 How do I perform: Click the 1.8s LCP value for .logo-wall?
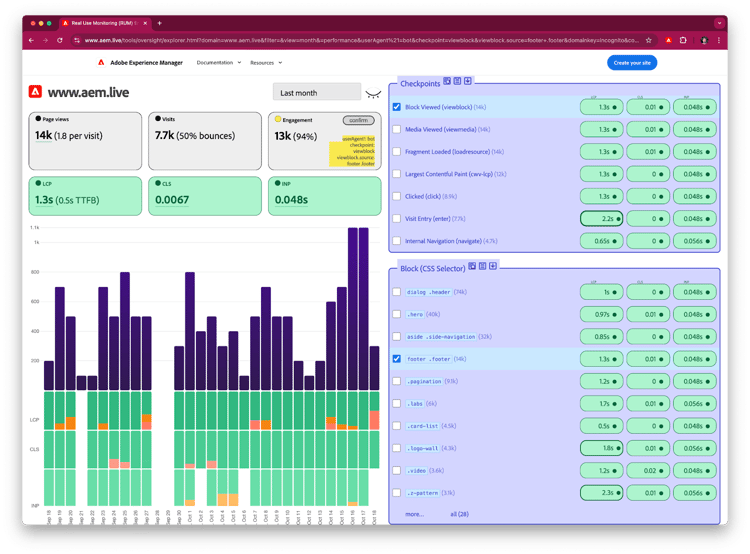coord(601,448)
